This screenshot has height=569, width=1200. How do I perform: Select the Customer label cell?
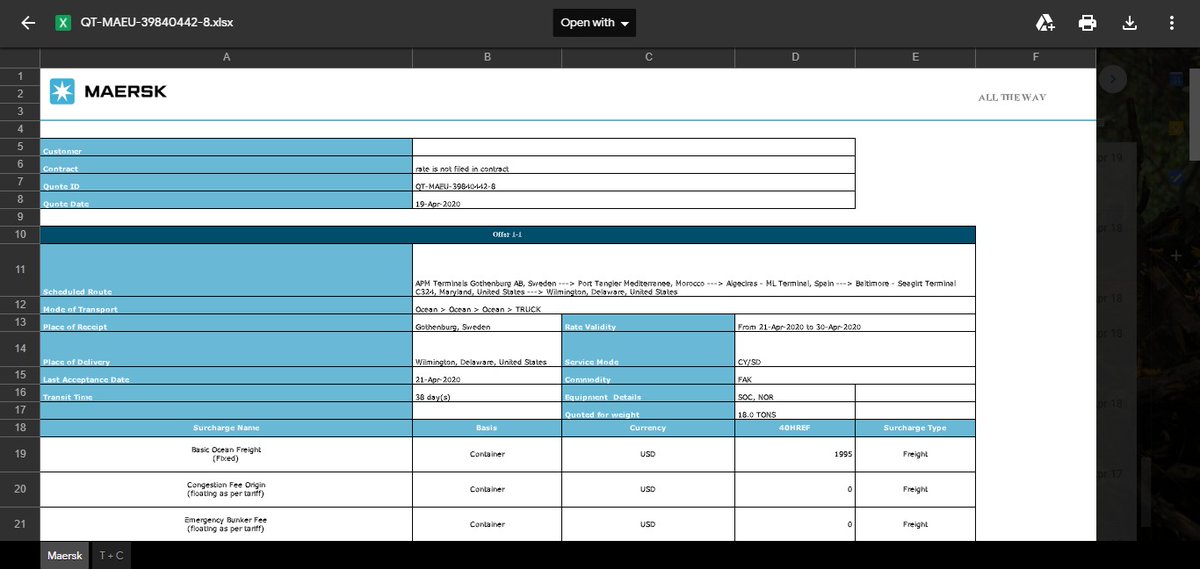[x=226, y=147]
